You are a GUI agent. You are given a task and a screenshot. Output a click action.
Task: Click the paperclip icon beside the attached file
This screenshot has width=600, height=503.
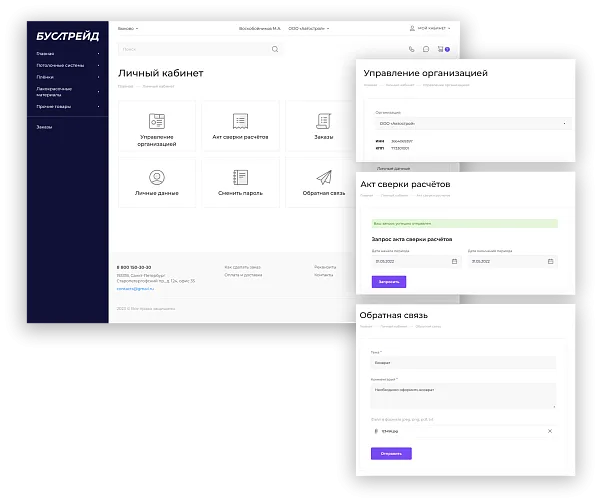pyautogui.click(x=376, y=431)
